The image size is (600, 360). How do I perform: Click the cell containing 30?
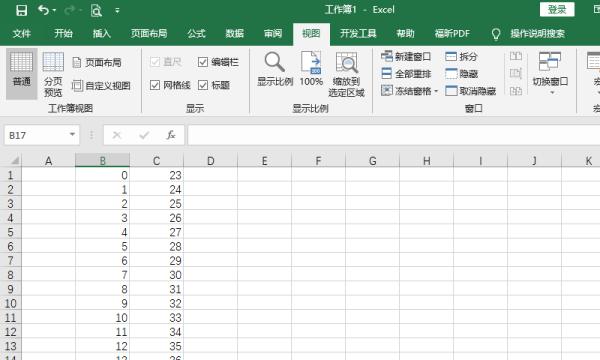[x=157, y=275]
